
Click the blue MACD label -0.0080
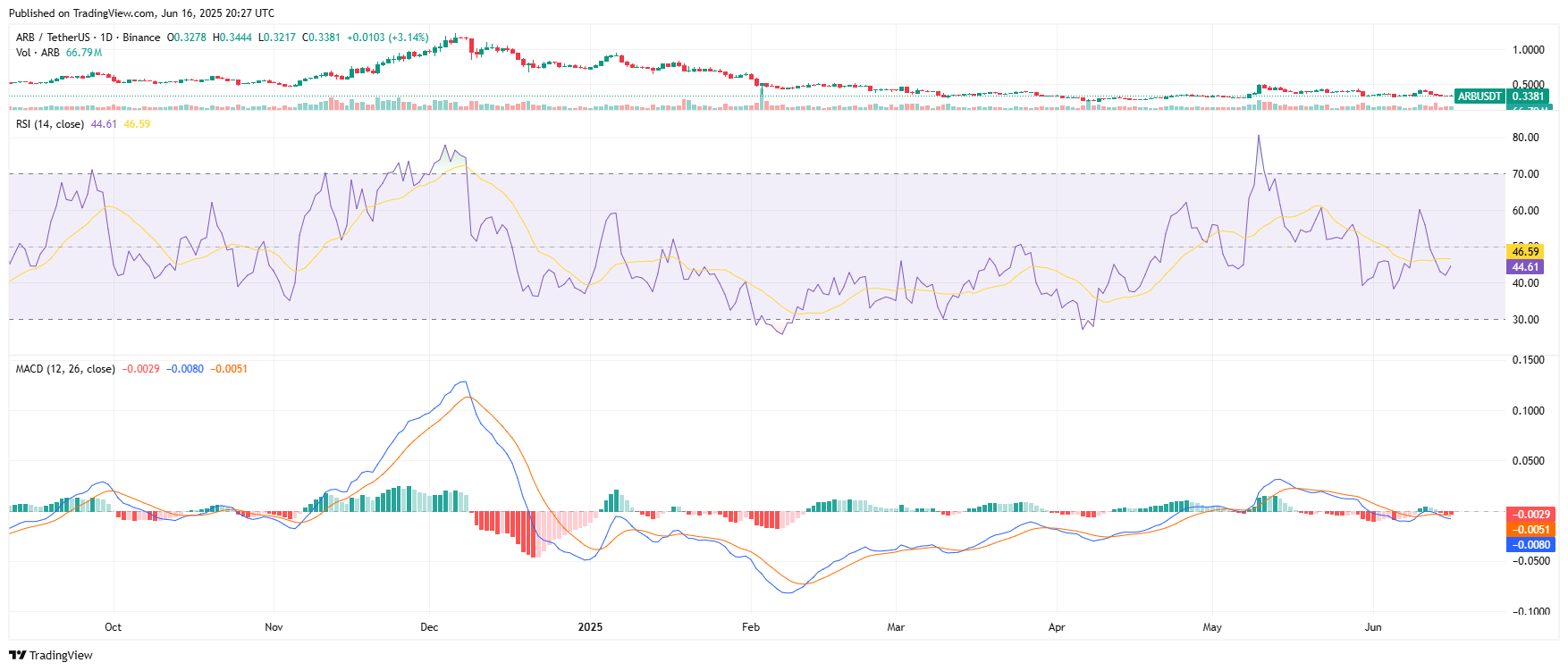tap(1530, 545)
